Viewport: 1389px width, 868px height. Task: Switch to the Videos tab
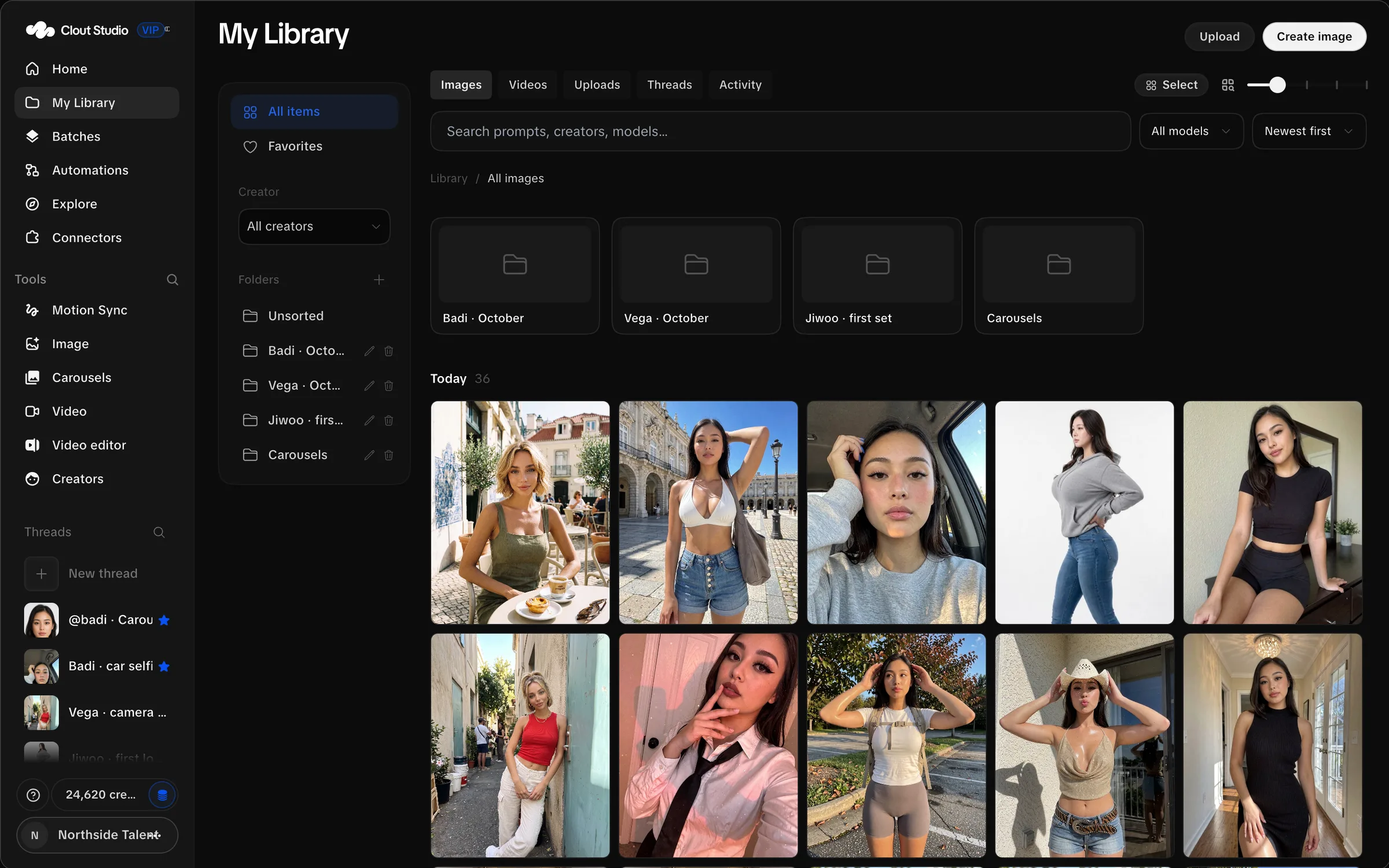point(528,85)
